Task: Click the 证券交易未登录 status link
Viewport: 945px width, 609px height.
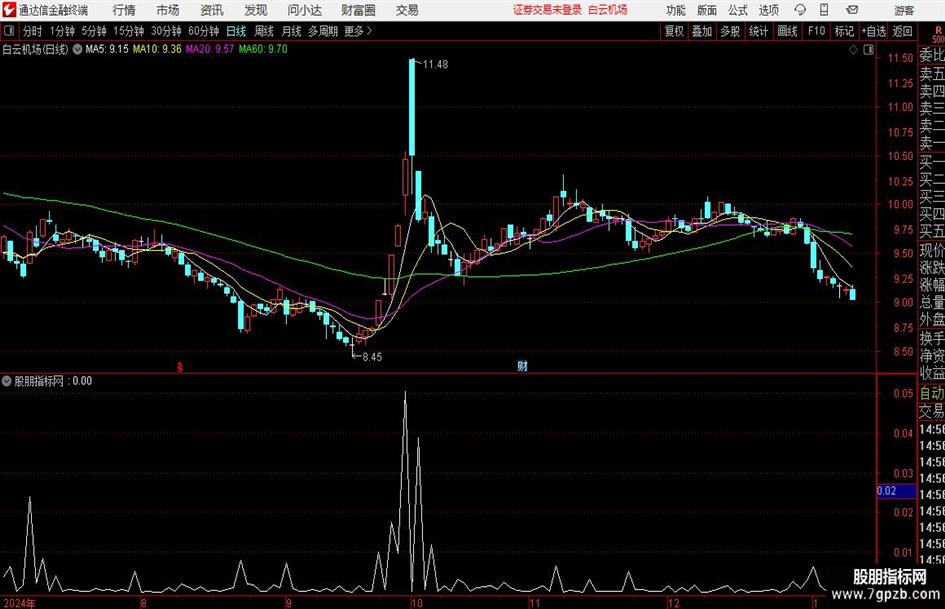Action: point(547,10)
